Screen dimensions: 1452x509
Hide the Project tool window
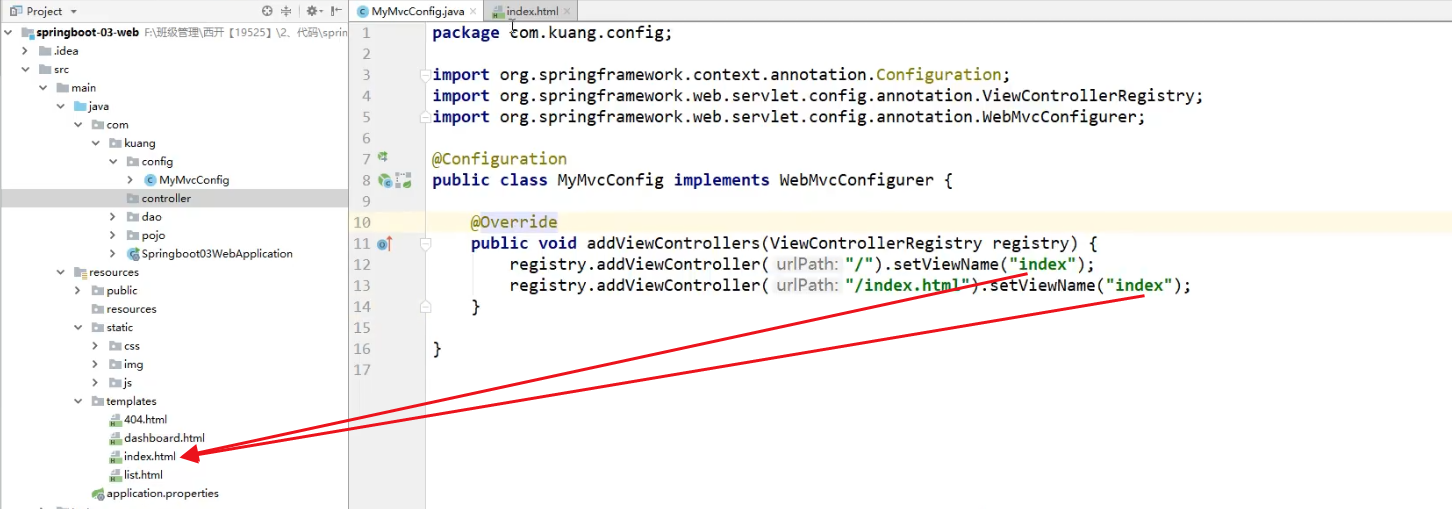(336, 11)
